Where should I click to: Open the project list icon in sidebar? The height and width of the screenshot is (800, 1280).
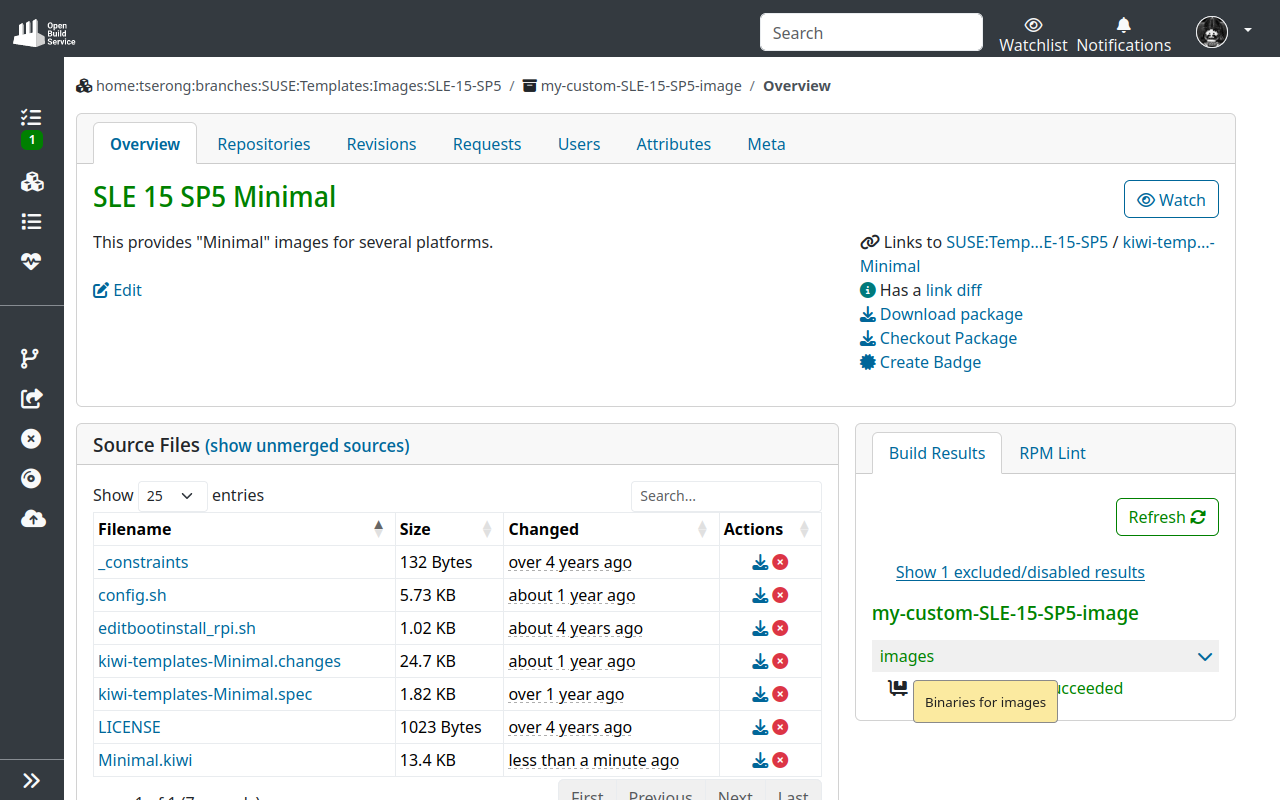point(30,221)
